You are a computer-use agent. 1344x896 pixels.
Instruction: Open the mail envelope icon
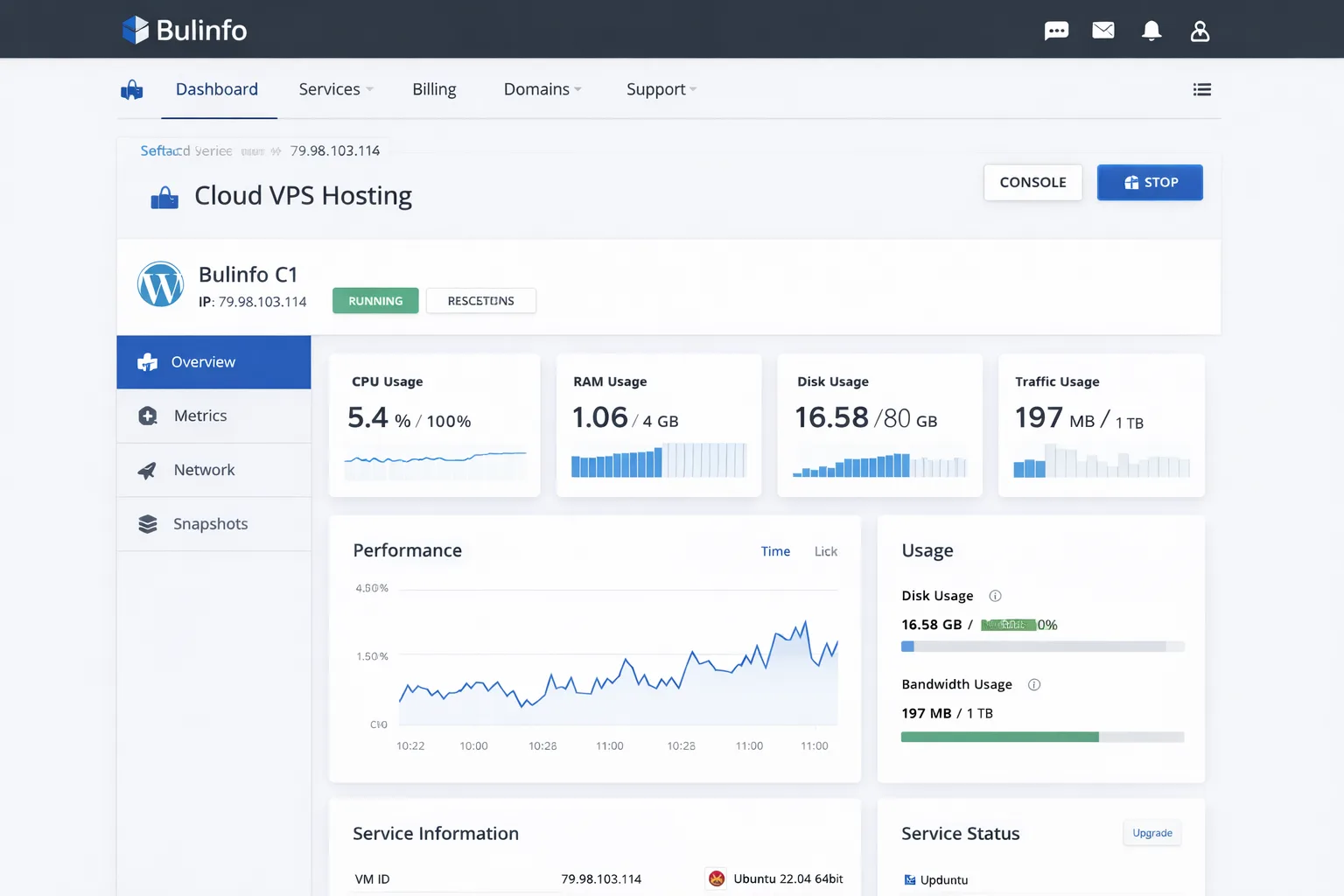[1103, 31]
